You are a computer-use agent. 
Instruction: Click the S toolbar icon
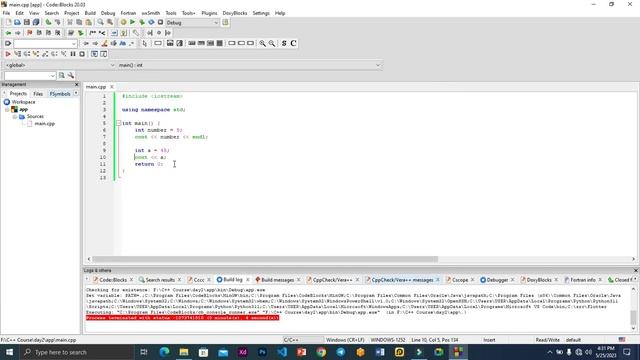284,43
